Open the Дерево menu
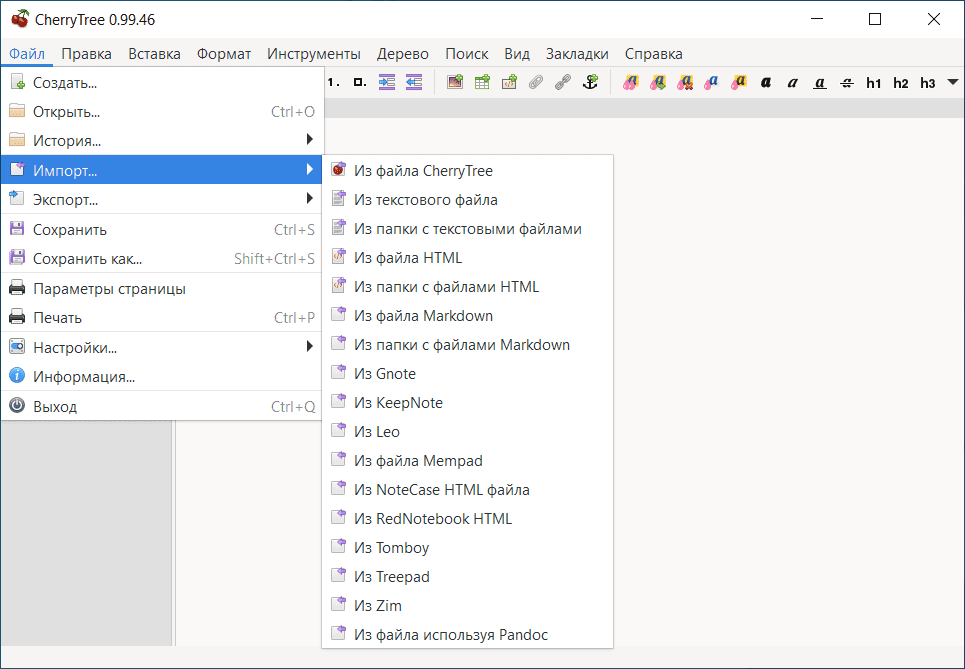The image size is (965, 669). click(x=402, y=54)
